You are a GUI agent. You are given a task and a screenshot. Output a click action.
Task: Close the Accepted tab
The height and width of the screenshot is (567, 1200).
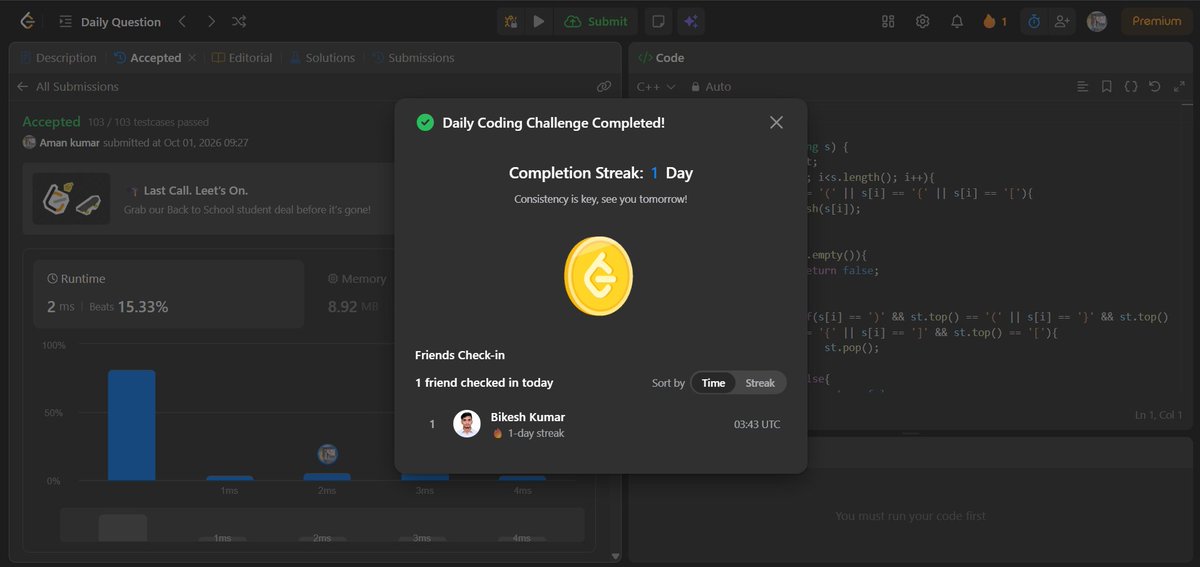[x=191, y=58]
